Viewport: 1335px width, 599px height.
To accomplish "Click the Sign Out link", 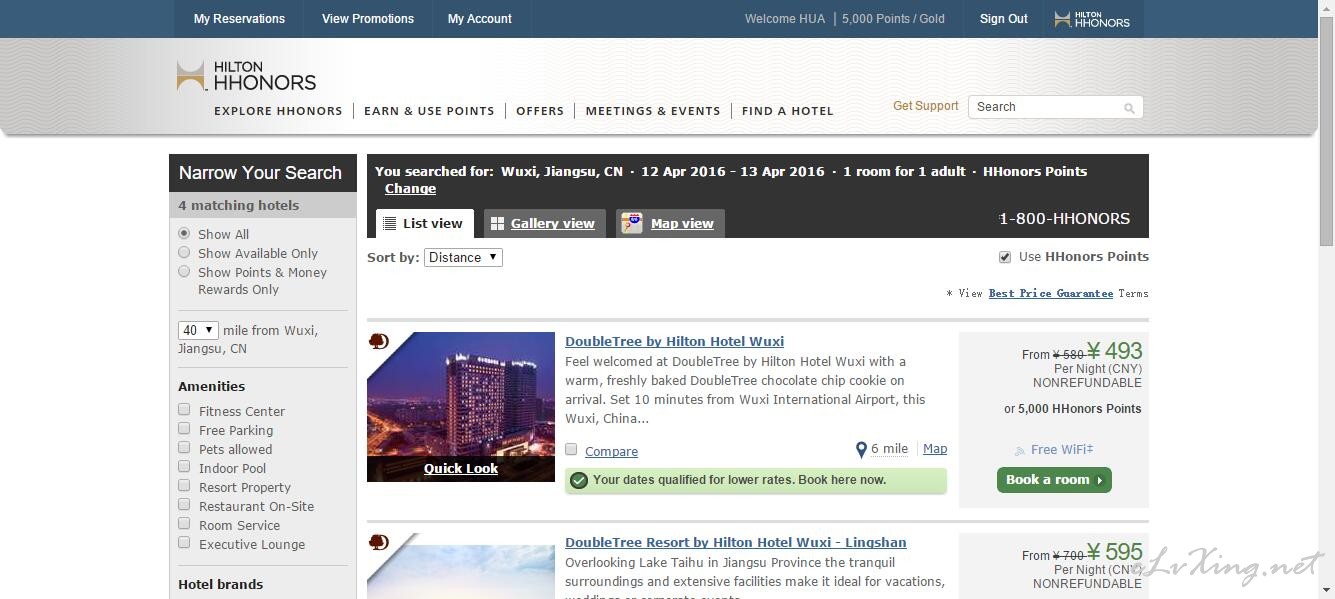I will coord(1004,19).
